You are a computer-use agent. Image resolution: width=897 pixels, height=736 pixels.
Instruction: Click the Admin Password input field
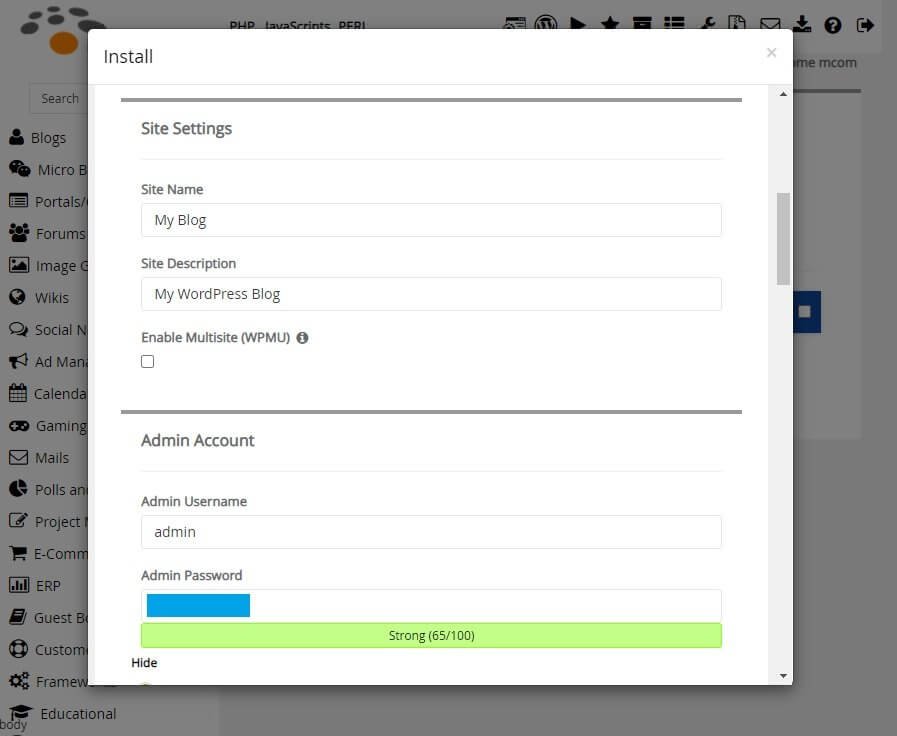pos(431,606)
